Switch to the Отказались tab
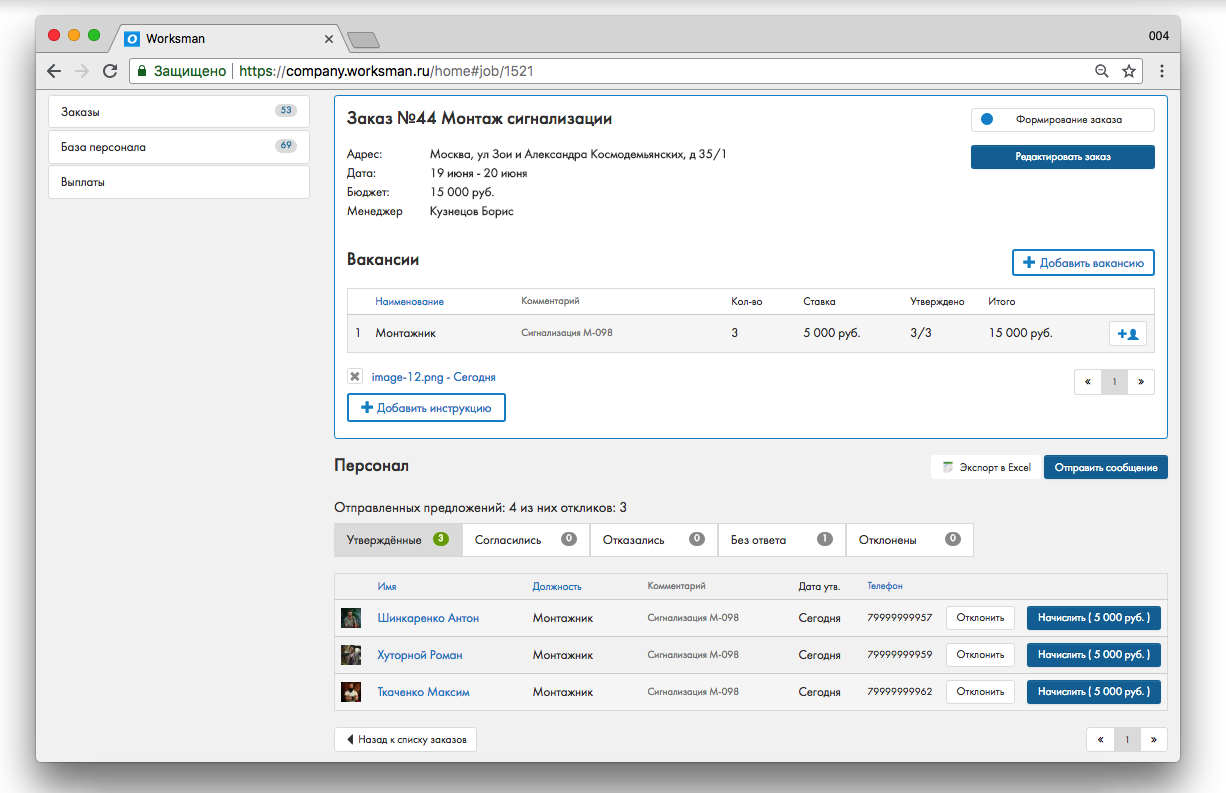The image size is (1226, 793). [x=654, y=540]
